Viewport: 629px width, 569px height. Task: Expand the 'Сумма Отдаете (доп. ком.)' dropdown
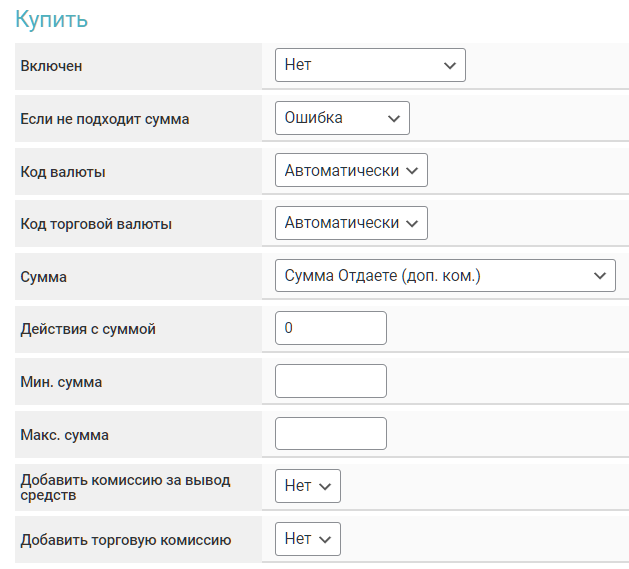[445, 276]
